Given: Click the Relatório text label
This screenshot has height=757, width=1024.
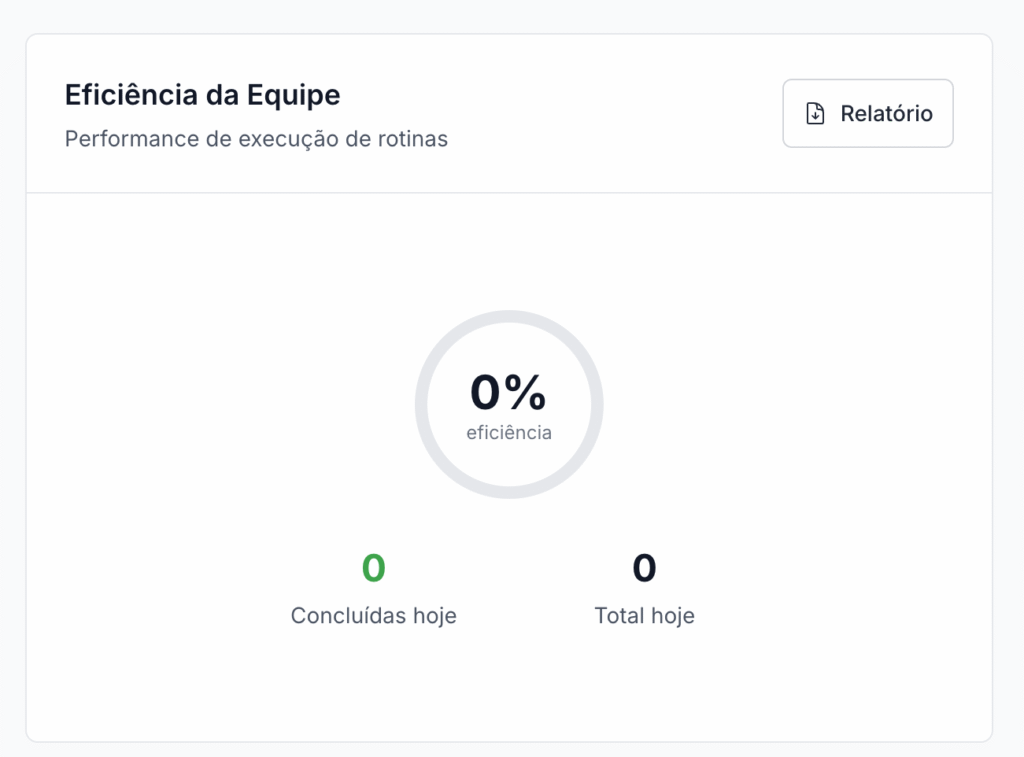Looking at the screenshot, I should point(886,114).
